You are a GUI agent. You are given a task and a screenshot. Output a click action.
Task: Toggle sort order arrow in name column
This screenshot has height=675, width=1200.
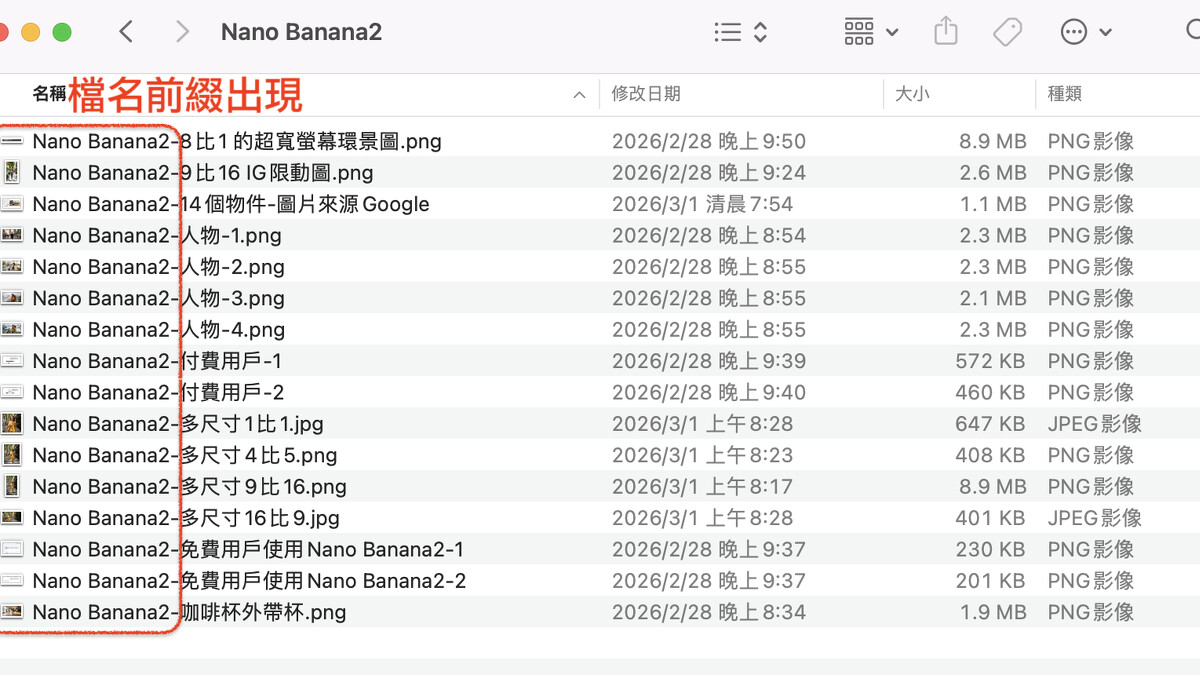[579, 95]
